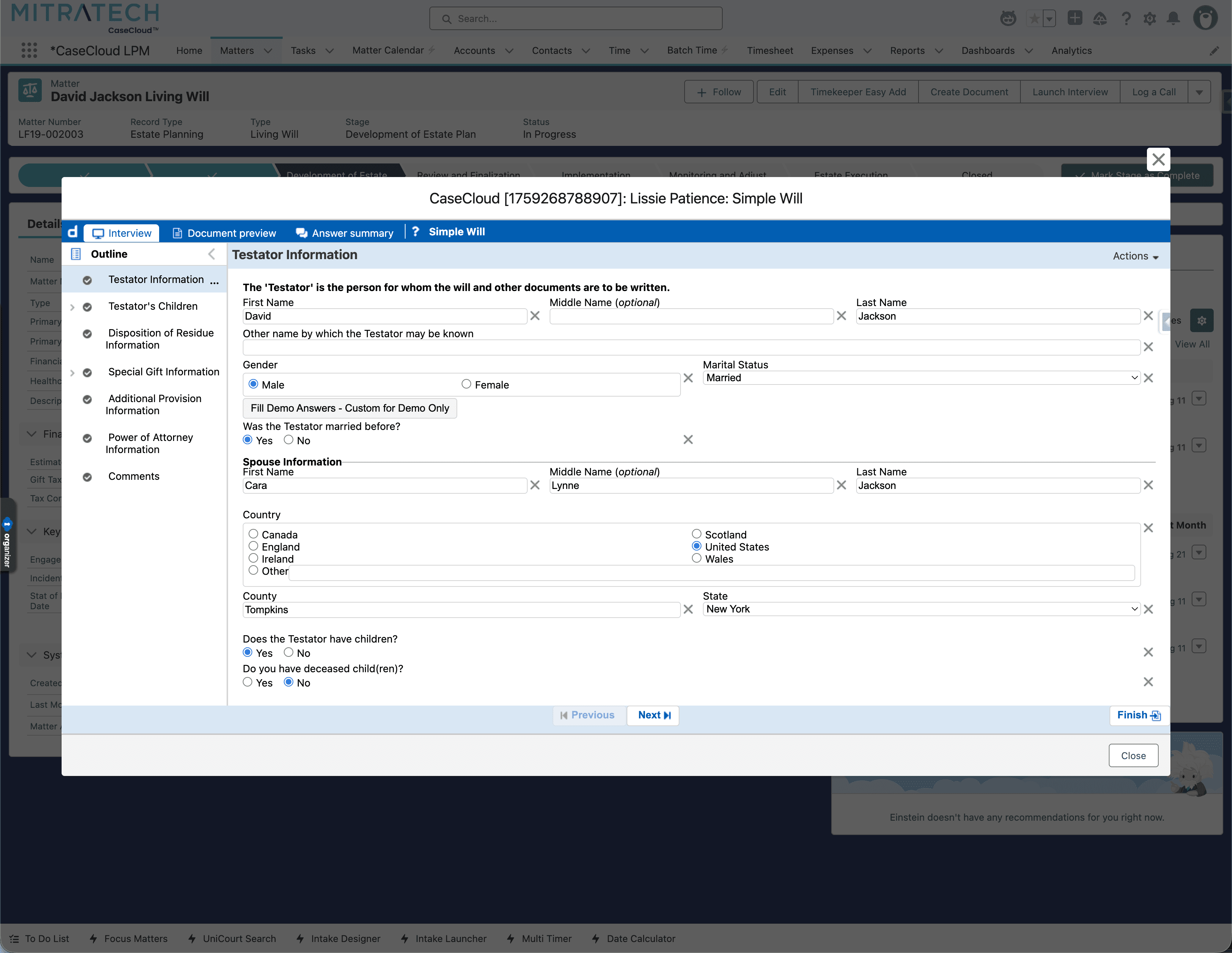Image resolution: width=1232 pixels, height=953 pixels.
Task: Select Canada as country
Action: click(x=253, y=534)
